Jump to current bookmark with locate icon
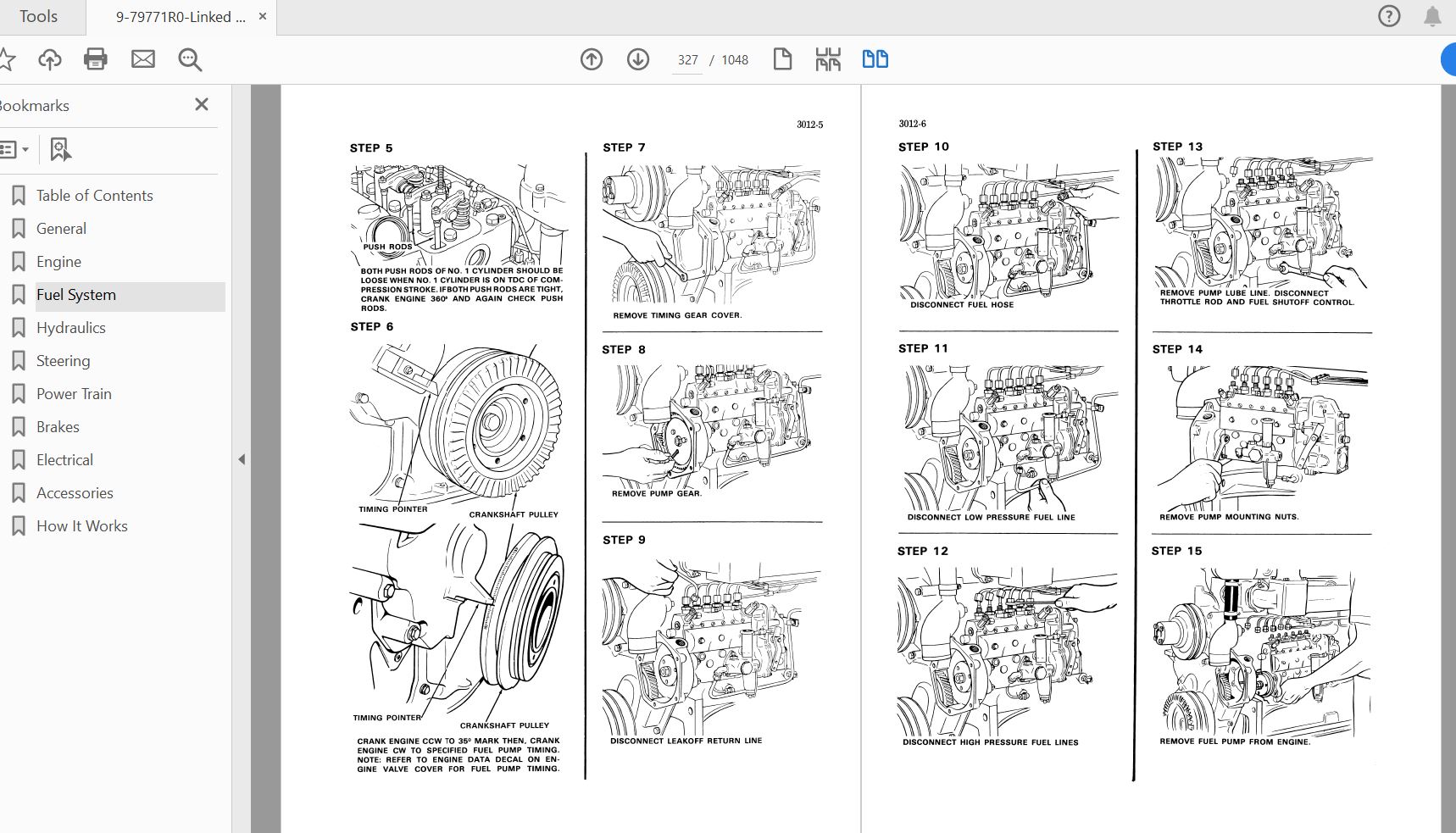The height and width of the screenshot is (833, 1456). [x=59, y=149]
